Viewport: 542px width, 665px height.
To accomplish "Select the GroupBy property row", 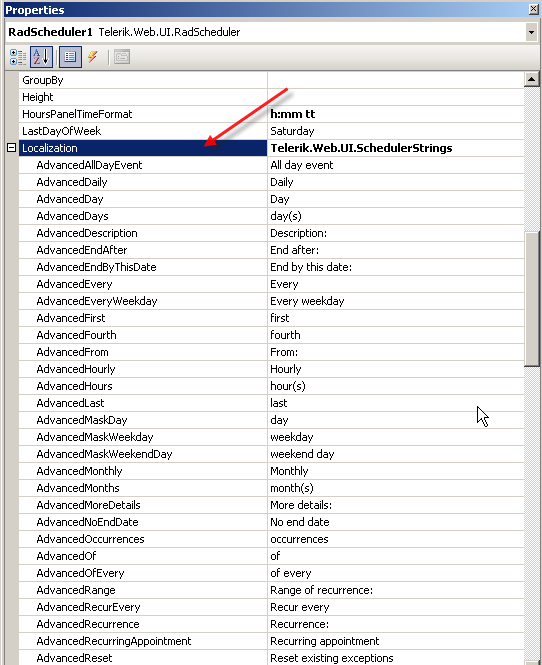I will coord(143,80).
